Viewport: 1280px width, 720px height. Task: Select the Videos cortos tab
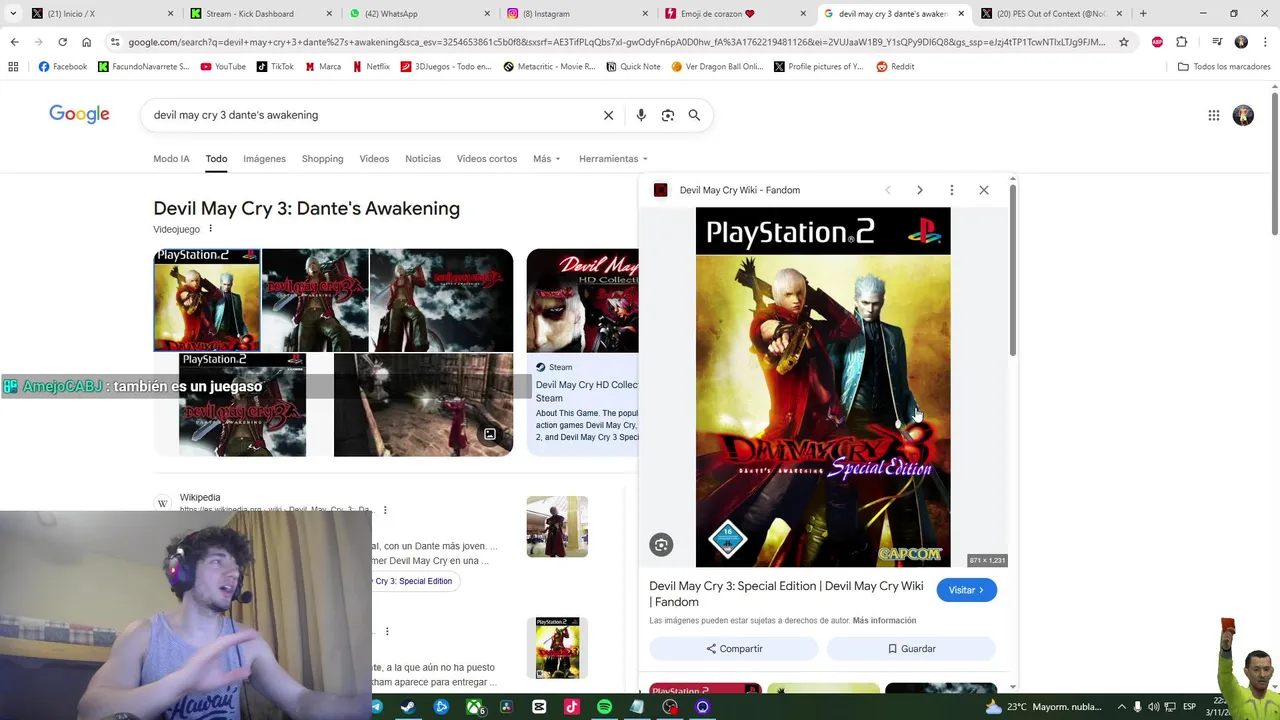coord(487,159)
